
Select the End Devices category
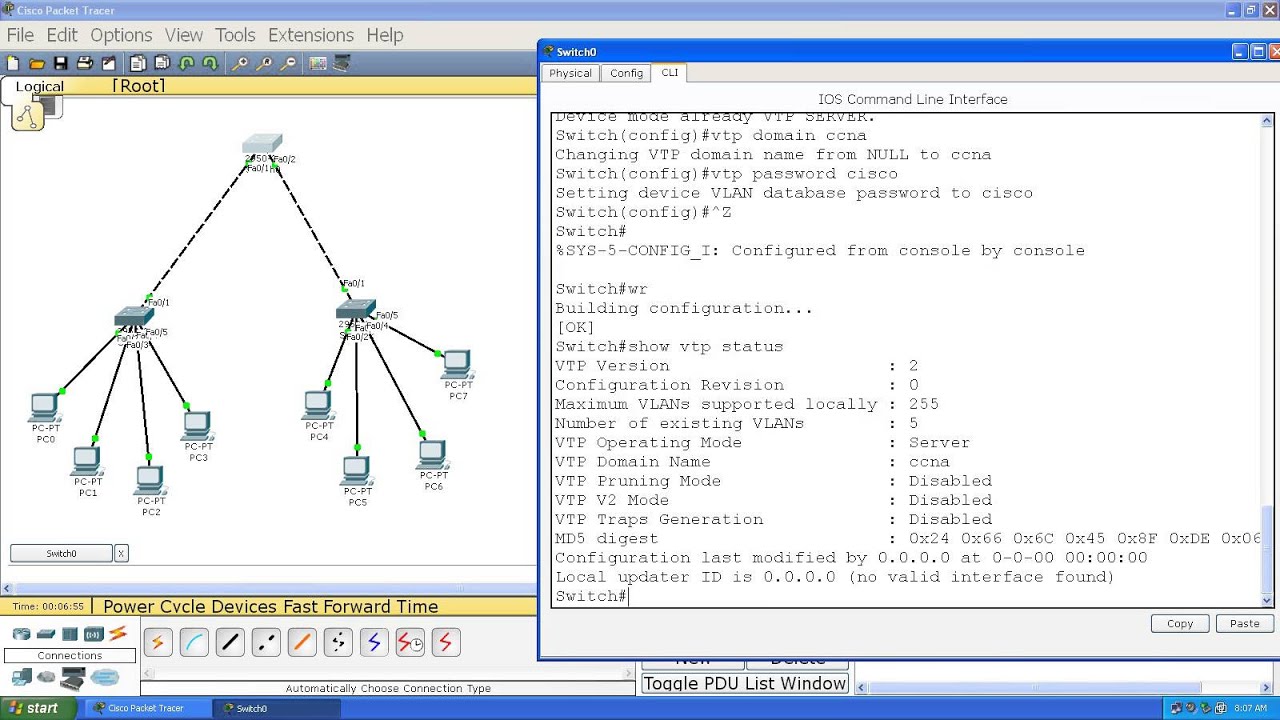(x=21, y=678)
